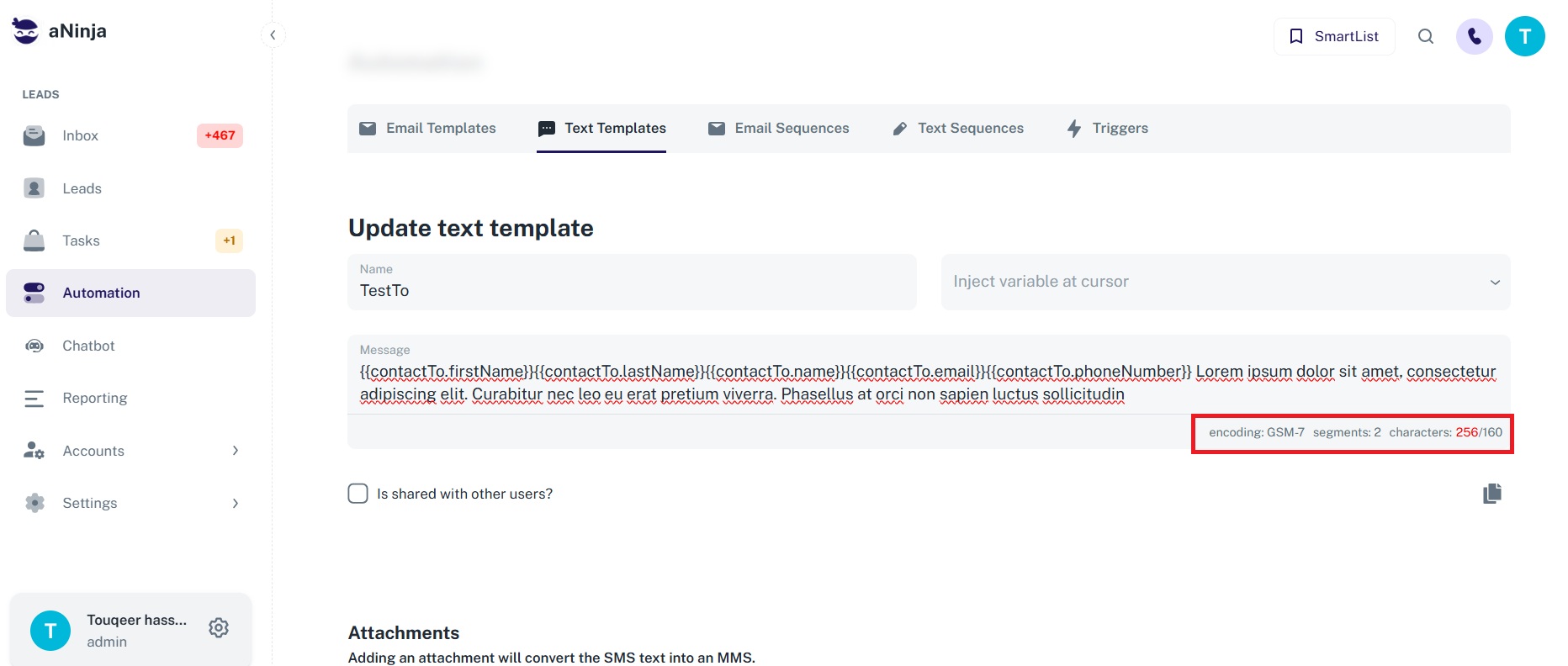Go to the Reporting section
1568x666 pixels.
pyautogui.click(x=94, y=398)
